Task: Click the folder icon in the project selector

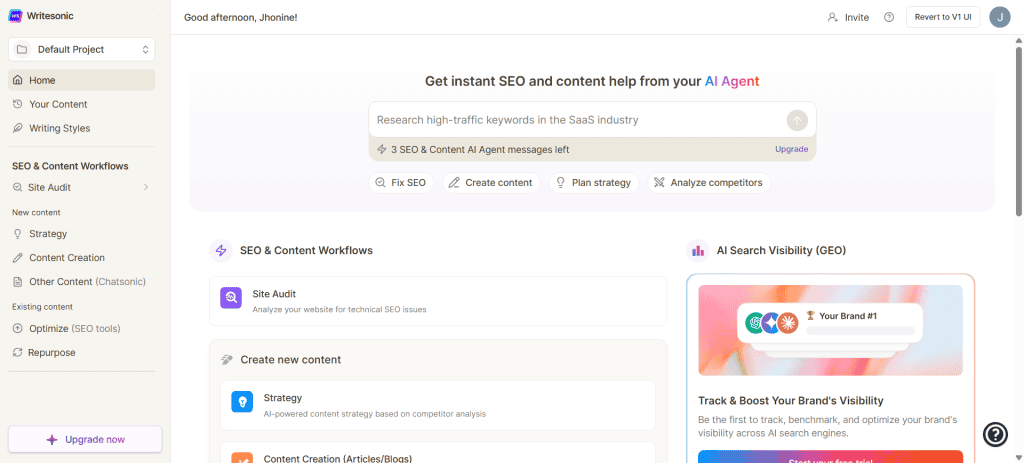Action: [x=23, y=50]
